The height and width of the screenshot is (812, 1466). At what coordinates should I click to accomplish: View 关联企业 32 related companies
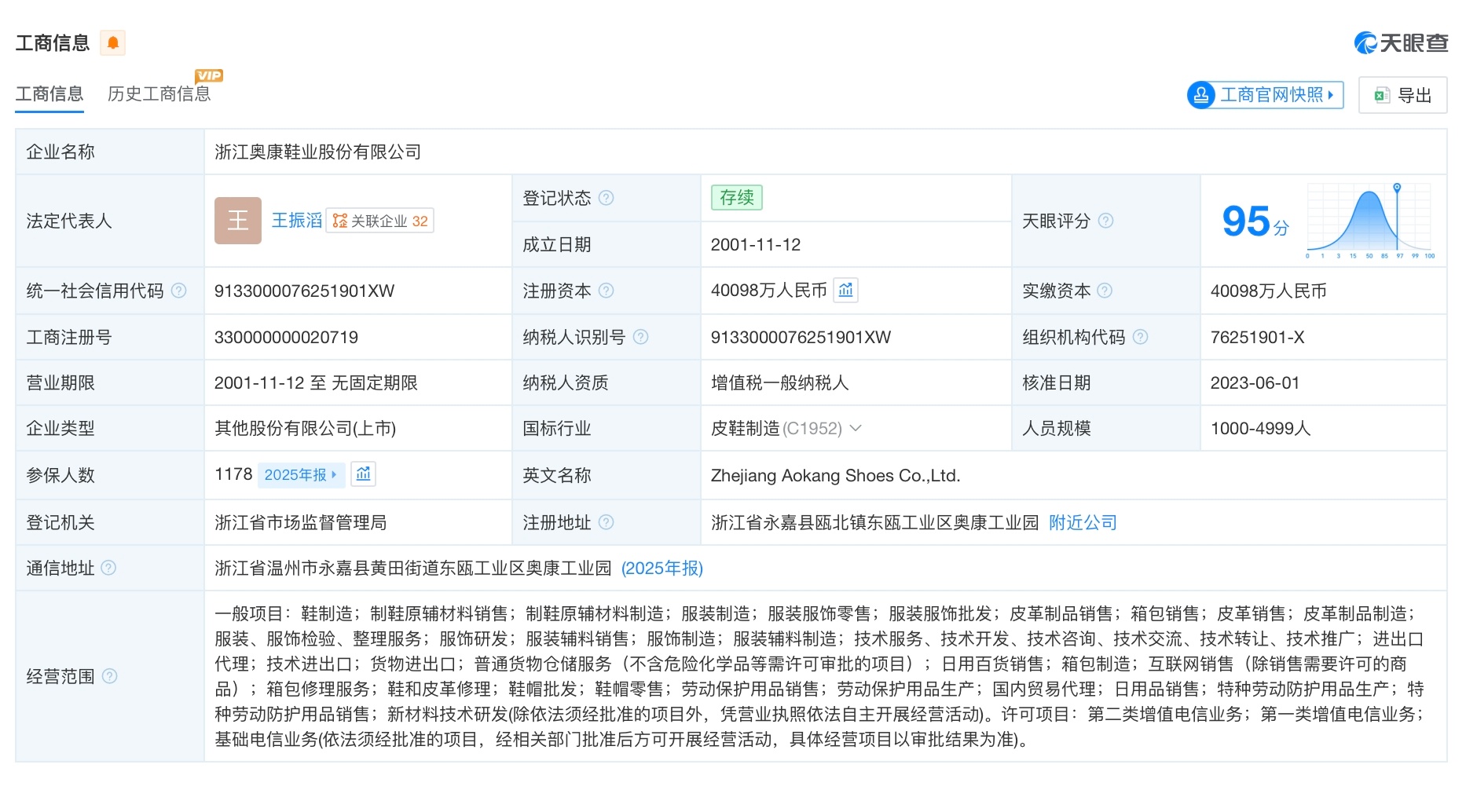380,221
